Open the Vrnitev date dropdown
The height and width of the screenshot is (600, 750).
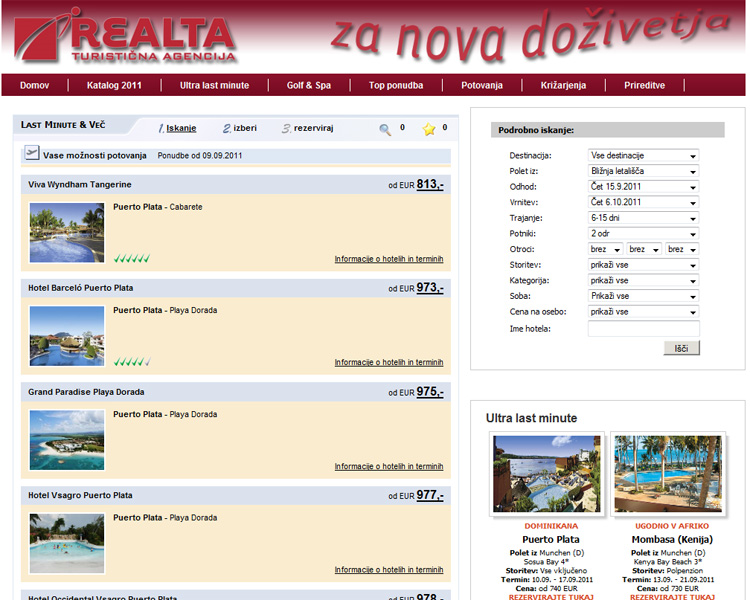click(643, 202)
